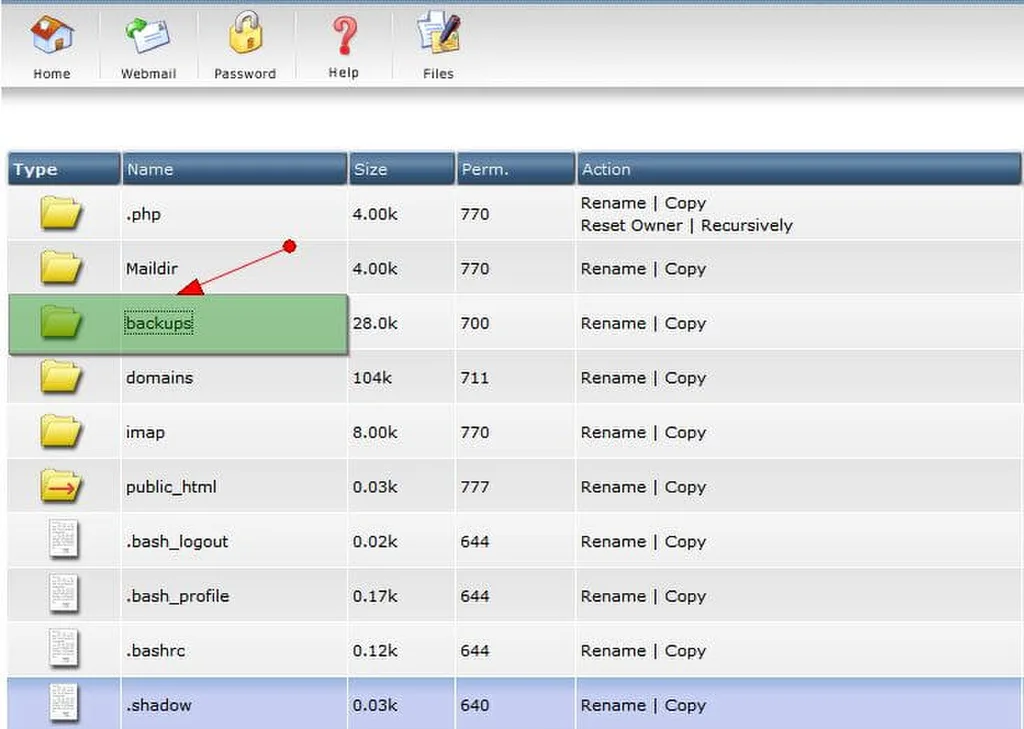Open the domains folder link

coord(159,378)
